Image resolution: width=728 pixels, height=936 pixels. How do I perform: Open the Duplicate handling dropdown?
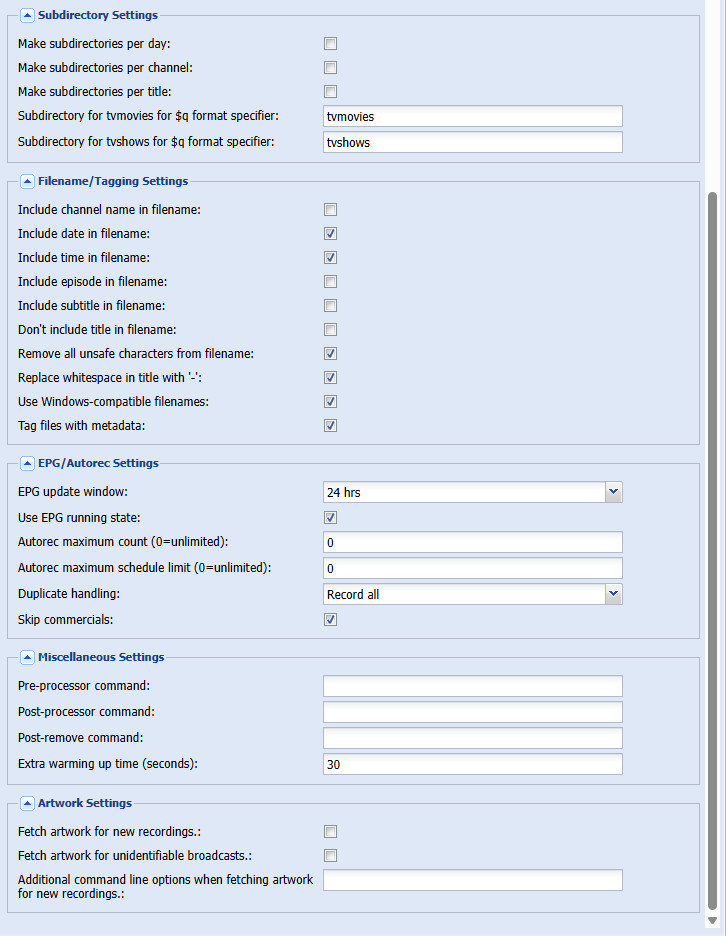[614, 594]
